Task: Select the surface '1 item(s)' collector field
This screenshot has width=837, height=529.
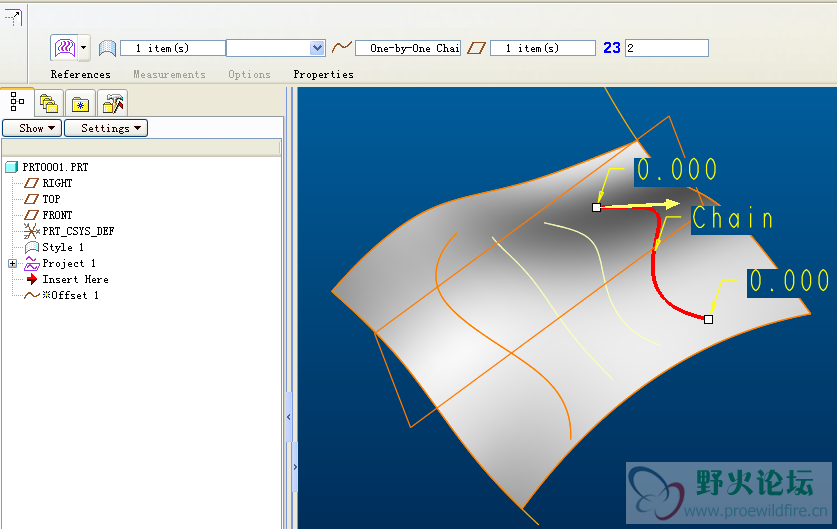Action: point(172,48)
